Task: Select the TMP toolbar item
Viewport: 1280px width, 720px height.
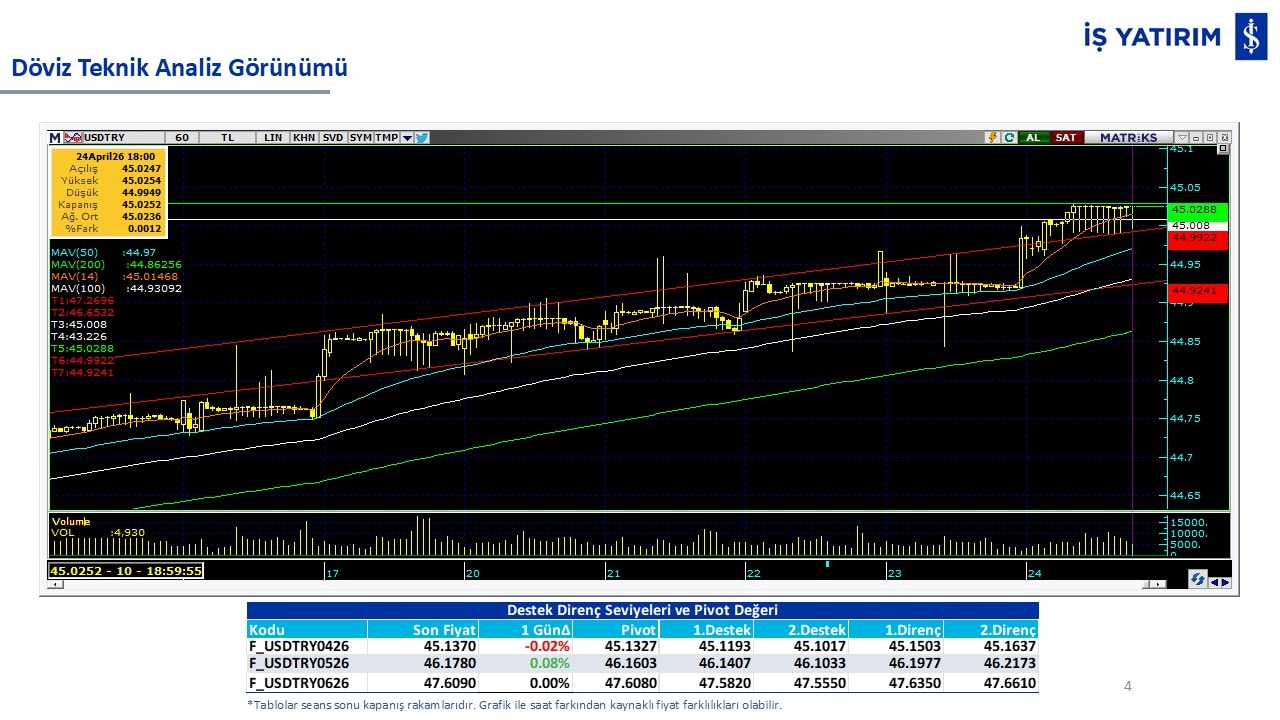Action: pos(386,138)
